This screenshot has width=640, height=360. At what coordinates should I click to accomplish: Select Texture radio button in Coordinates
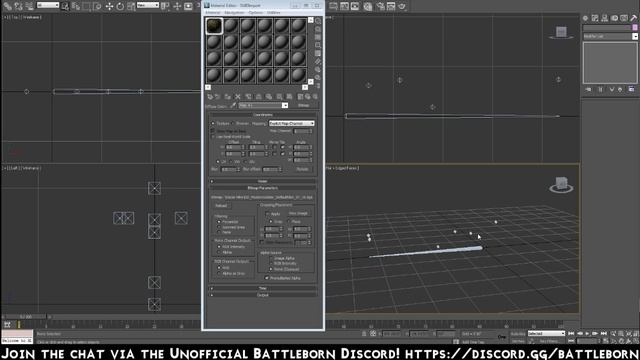[213, 123]
